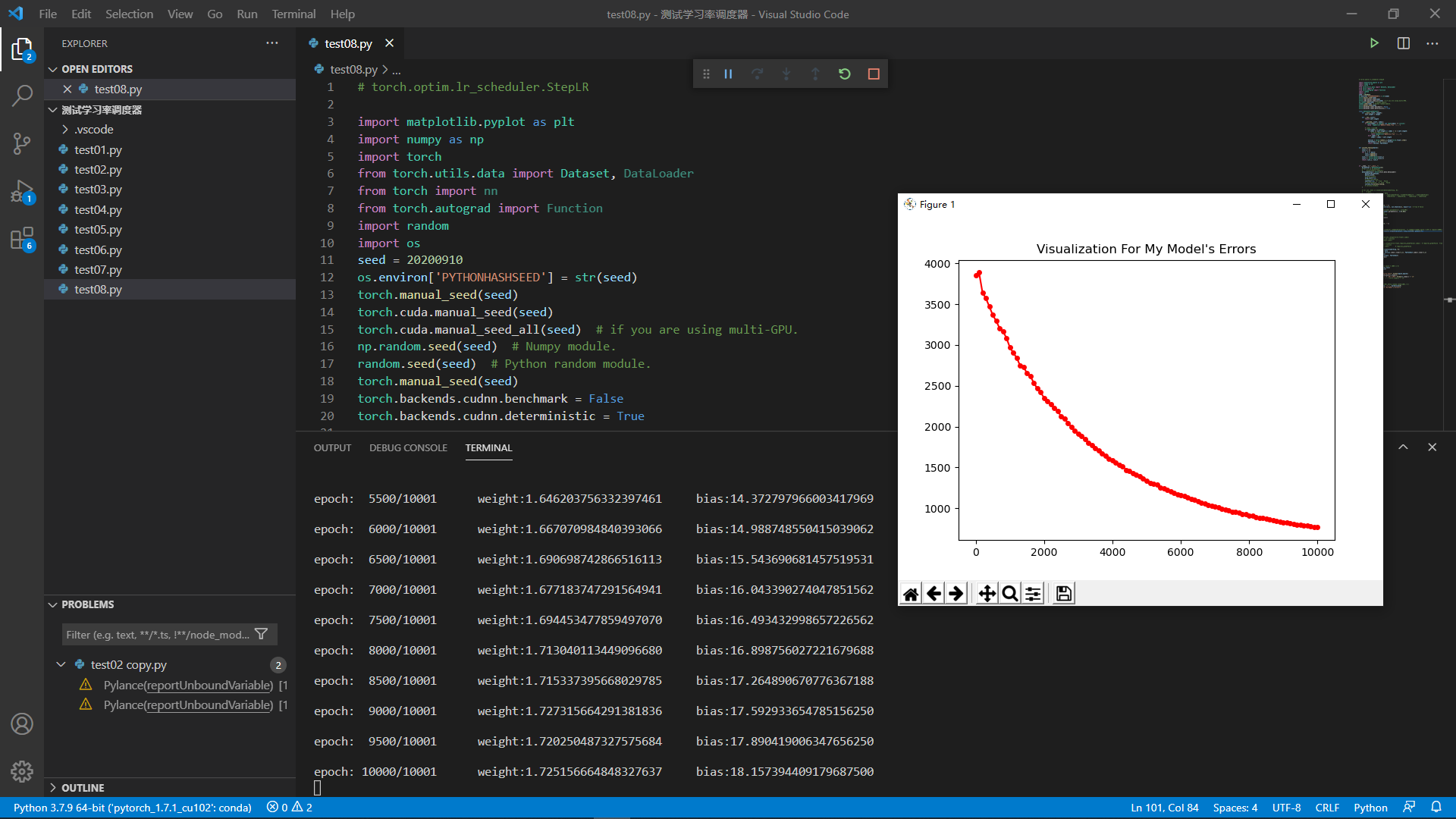Open the Search view in activity bar
1456x819 pixels.
pyautogui.click(x=22, y=96)
